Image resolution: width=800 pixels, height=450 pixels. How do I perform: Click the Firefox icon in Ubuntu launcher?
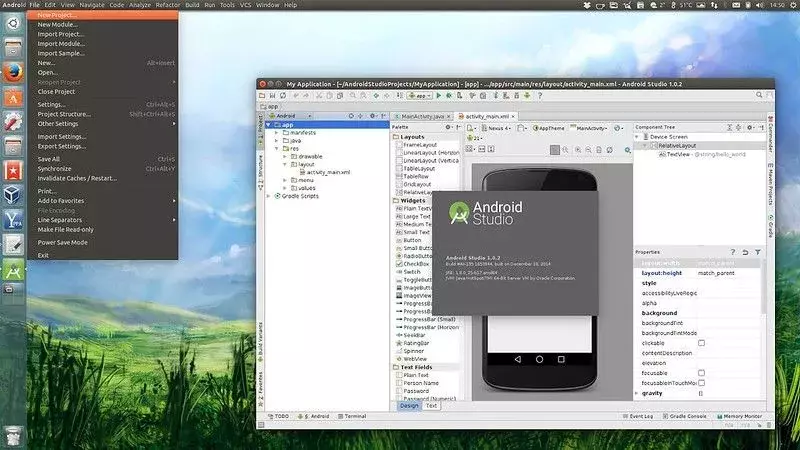[x=13, y=72]
